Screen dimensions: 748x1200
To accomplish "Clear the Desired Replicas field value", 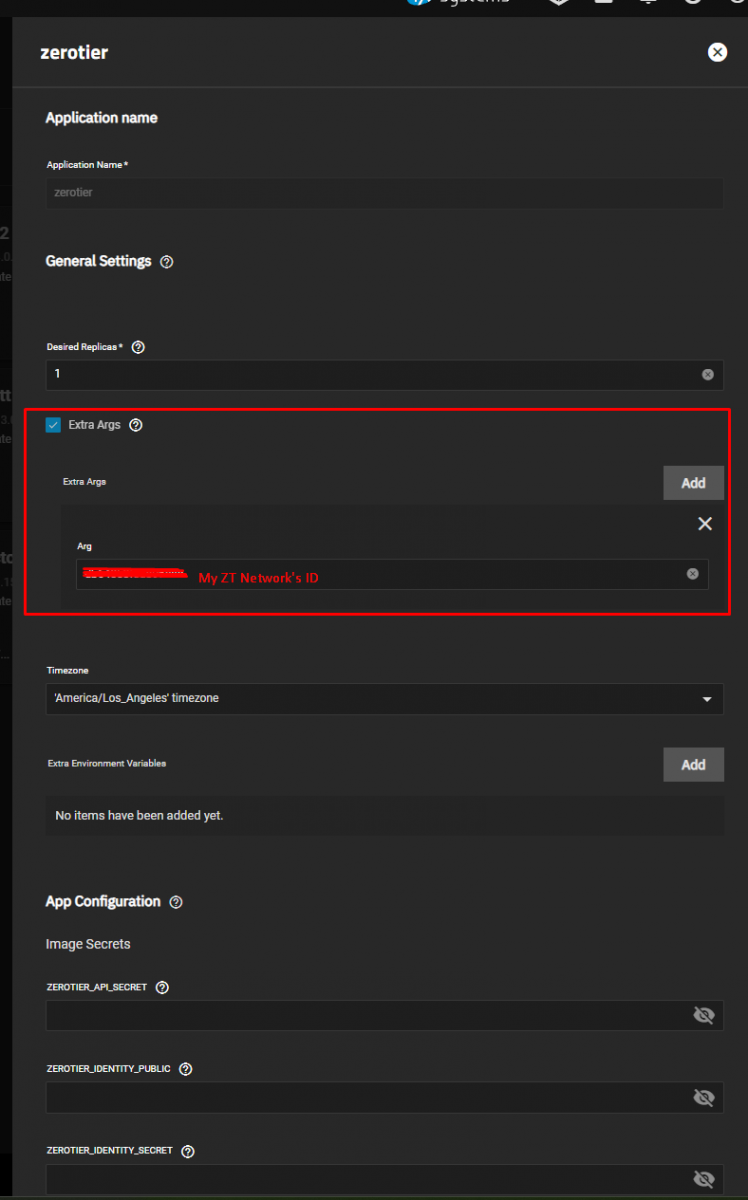I will (x=708, y=374).
